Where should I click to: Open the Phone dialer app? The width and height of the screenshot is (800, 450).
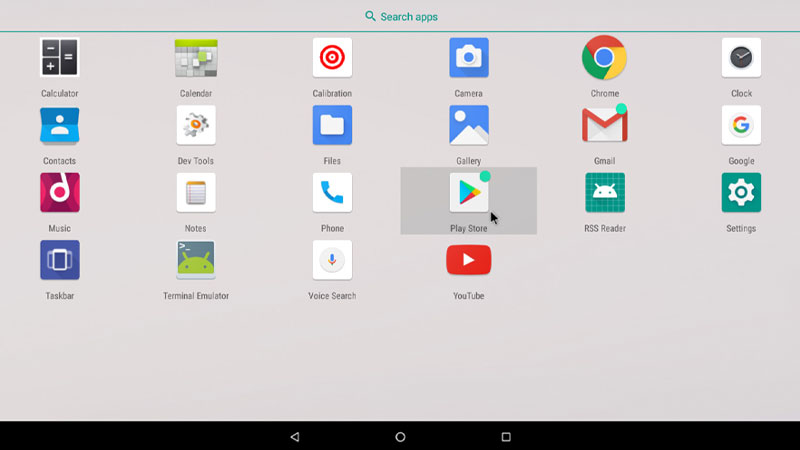tap(332, 192)
